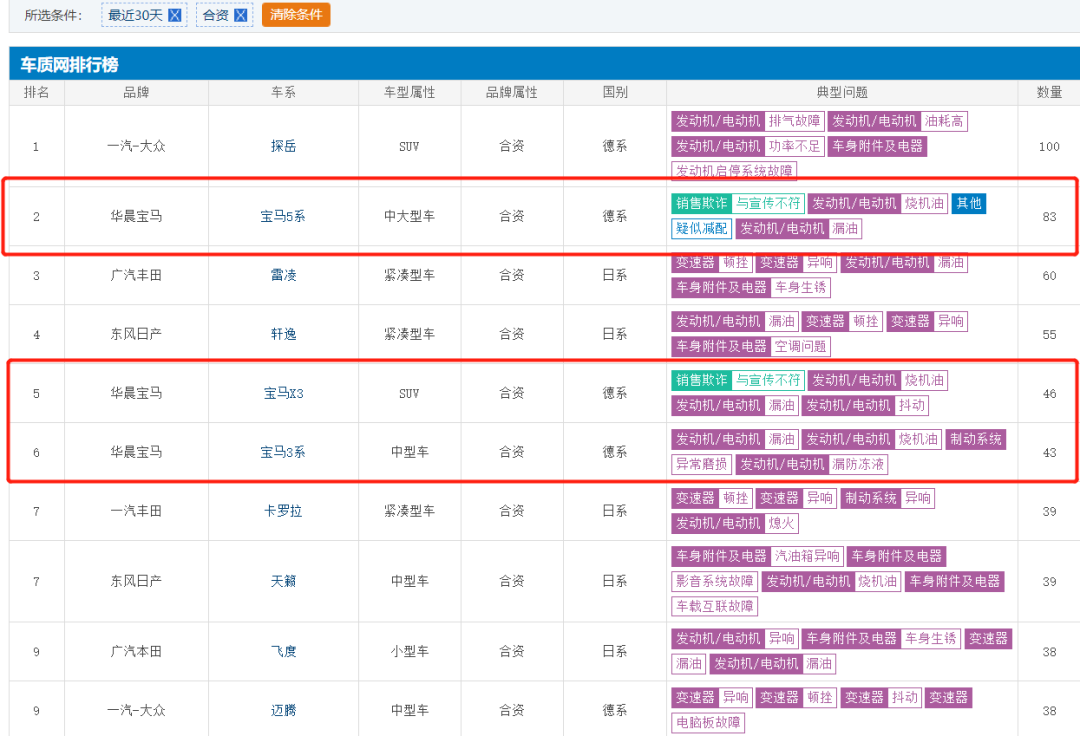1080x736 pixels.
Task: Click the 空调问题 tag in 轩逸 row
Action: (x=800, y=346)
